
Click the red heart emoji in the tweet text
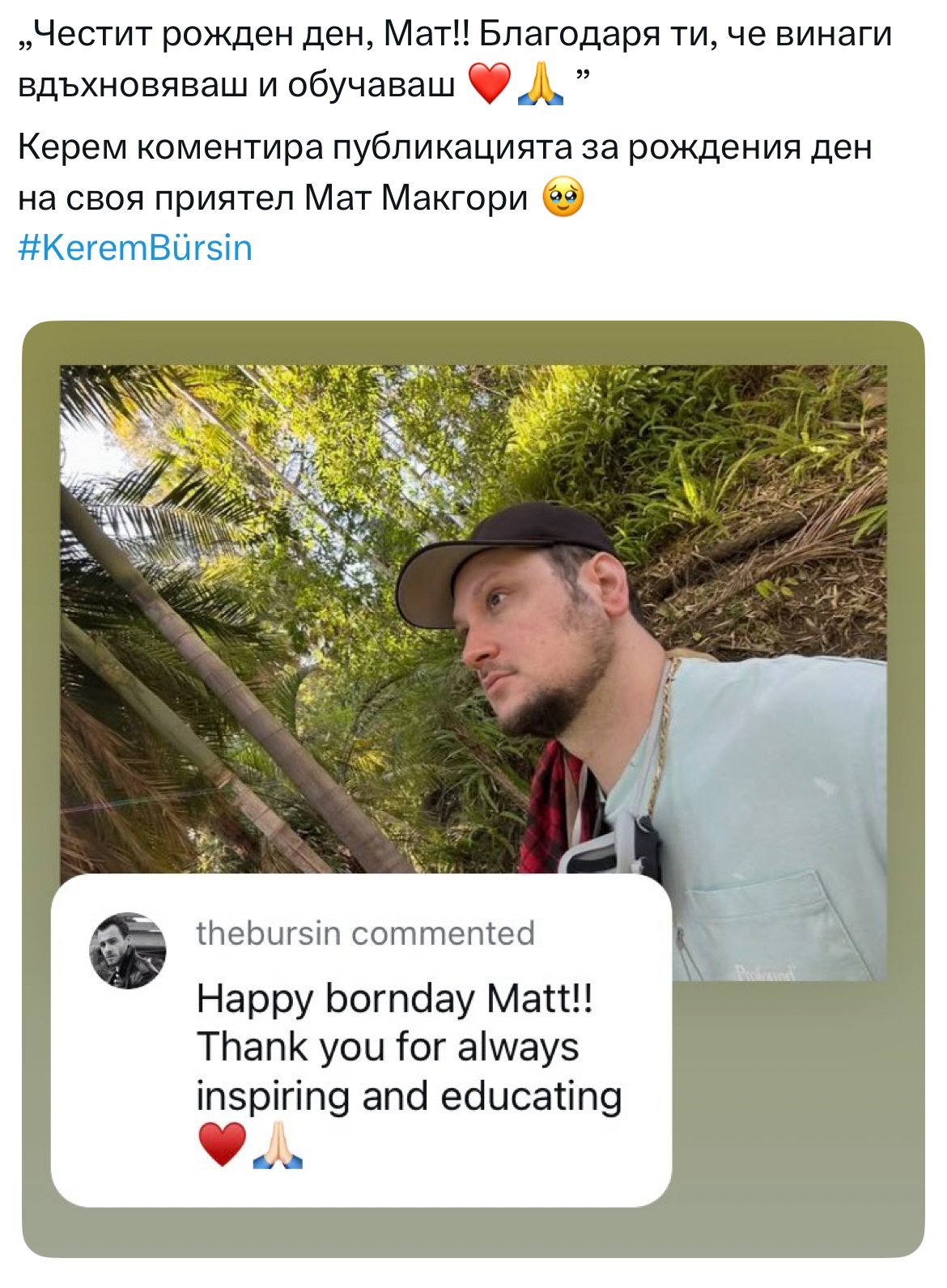coord(489,84)
